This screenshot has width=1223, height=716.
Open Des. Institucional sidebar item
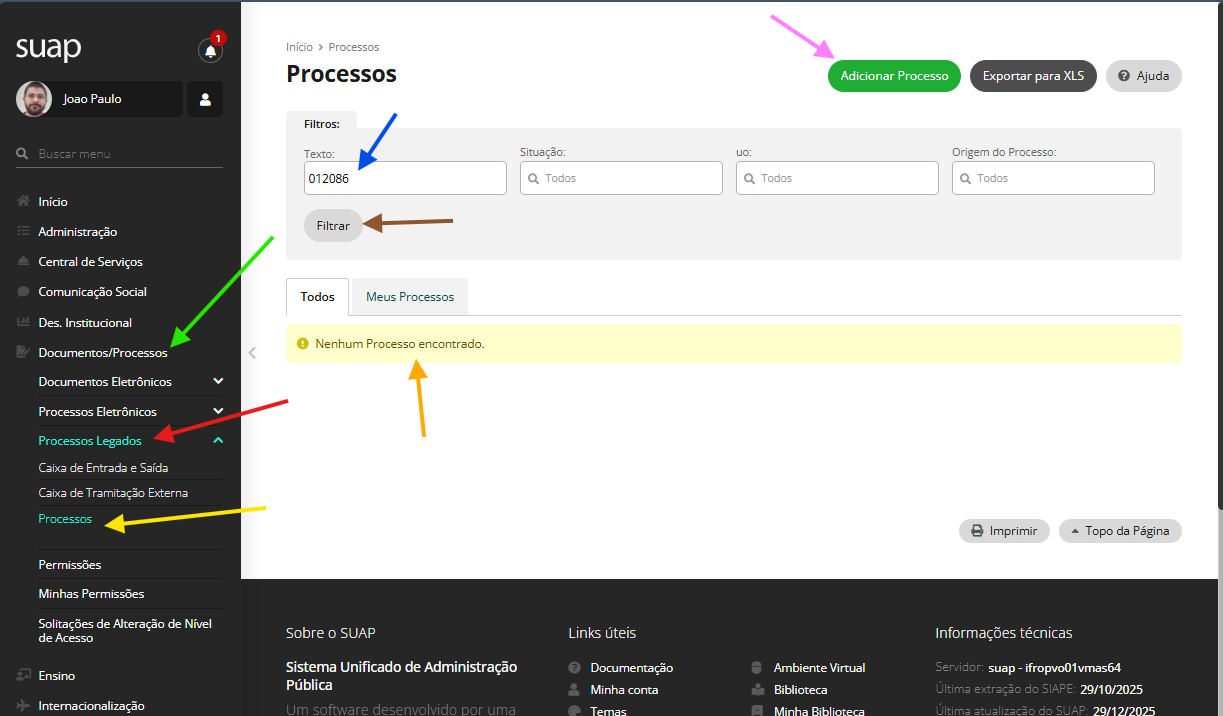click(x=85, y=323)
